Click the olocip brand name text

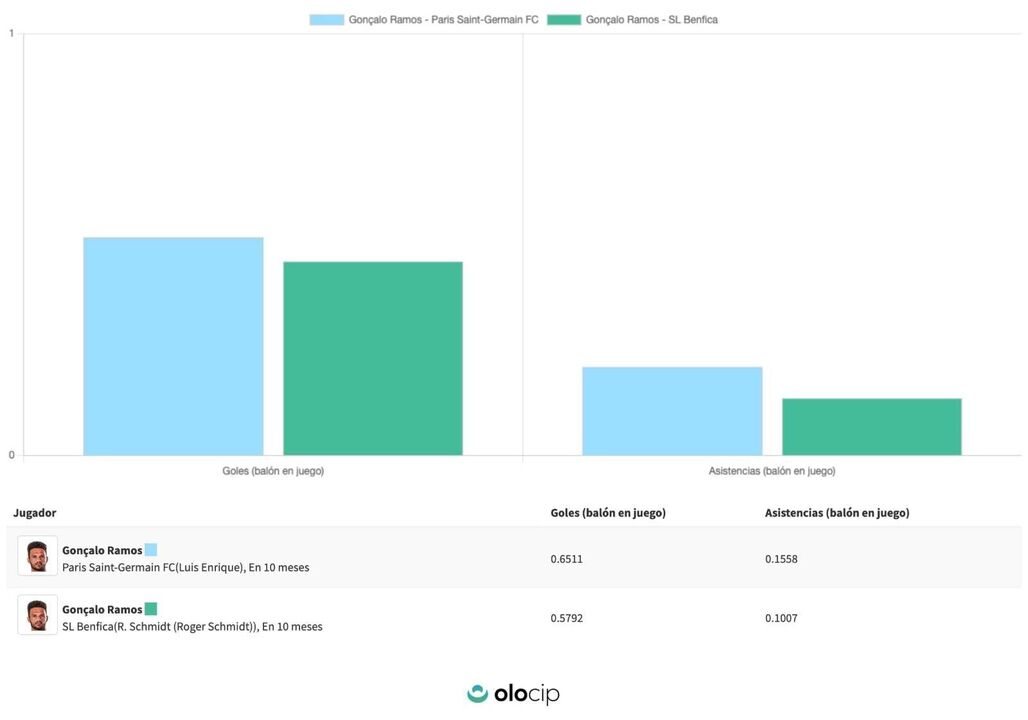tap(526, 694)
